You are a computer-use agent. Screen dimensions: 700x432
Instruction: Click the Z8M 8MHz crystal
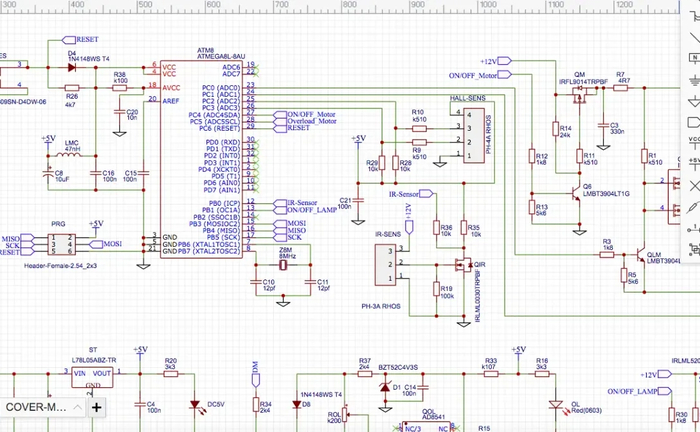[x=288, y=265]
